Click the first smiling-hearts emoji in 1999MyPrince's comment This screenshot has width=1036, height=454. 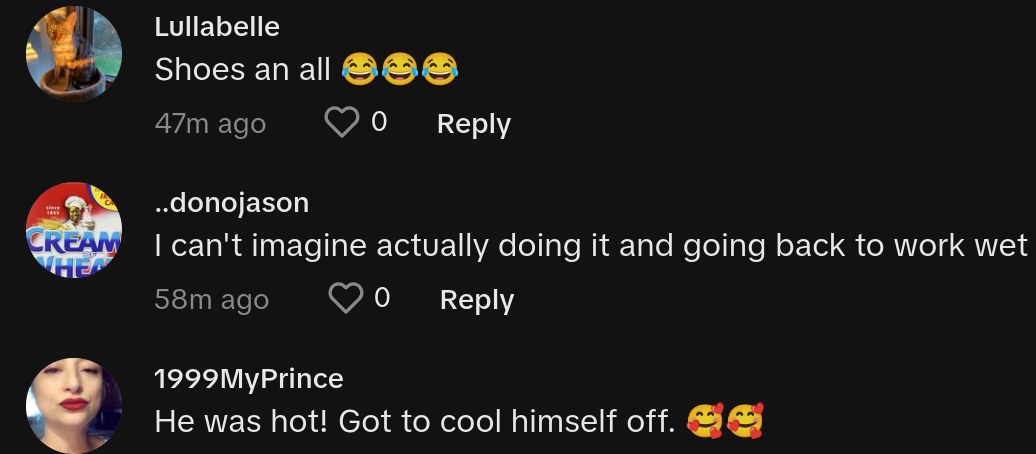click(x=705, y=422)
